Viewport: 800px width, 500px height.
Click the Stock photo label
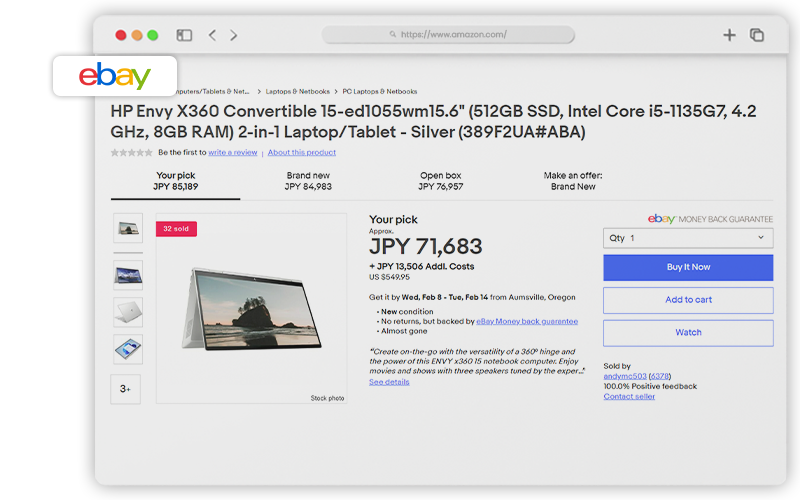pos(328,398)
